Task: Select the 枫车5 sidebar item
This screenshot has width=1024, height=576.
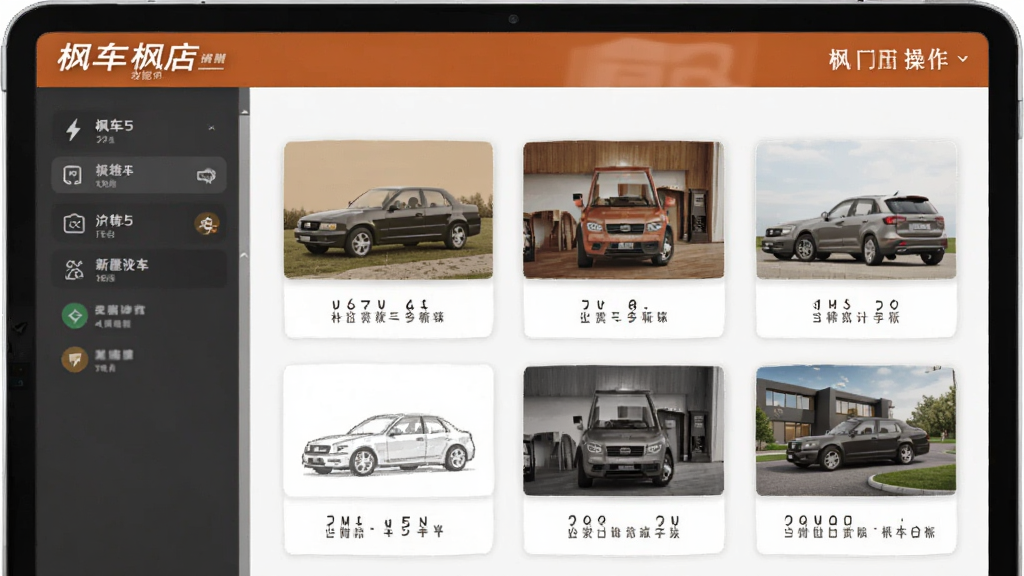Action: tap(138, 129)
